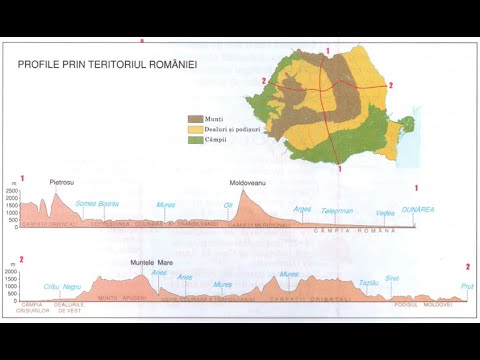
Task: Select the Vedea river label
Action: 385,213
